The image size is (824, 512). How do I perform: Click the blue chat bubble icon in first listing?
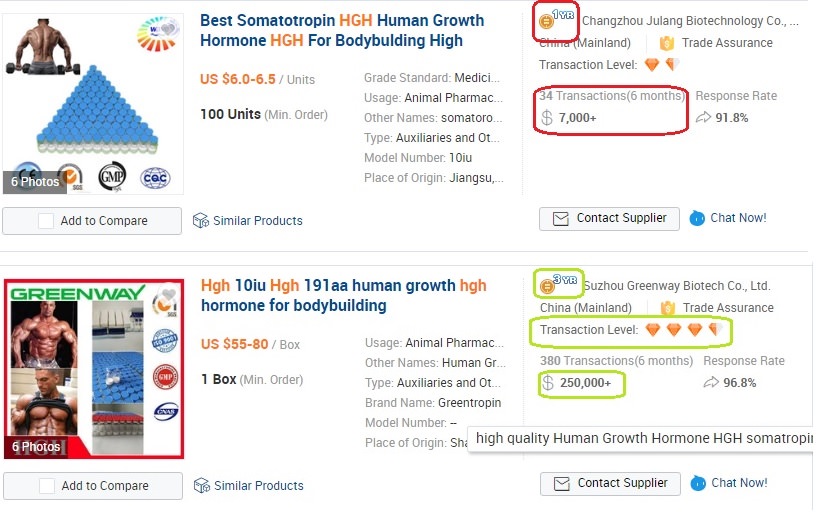[x=697, y=218]
